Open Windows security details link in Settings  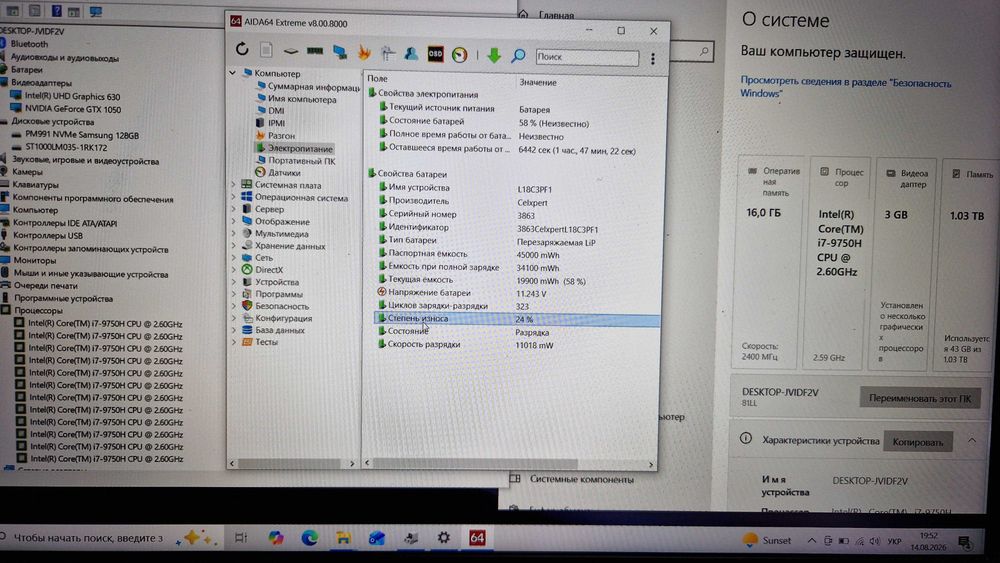coord(846,87)
